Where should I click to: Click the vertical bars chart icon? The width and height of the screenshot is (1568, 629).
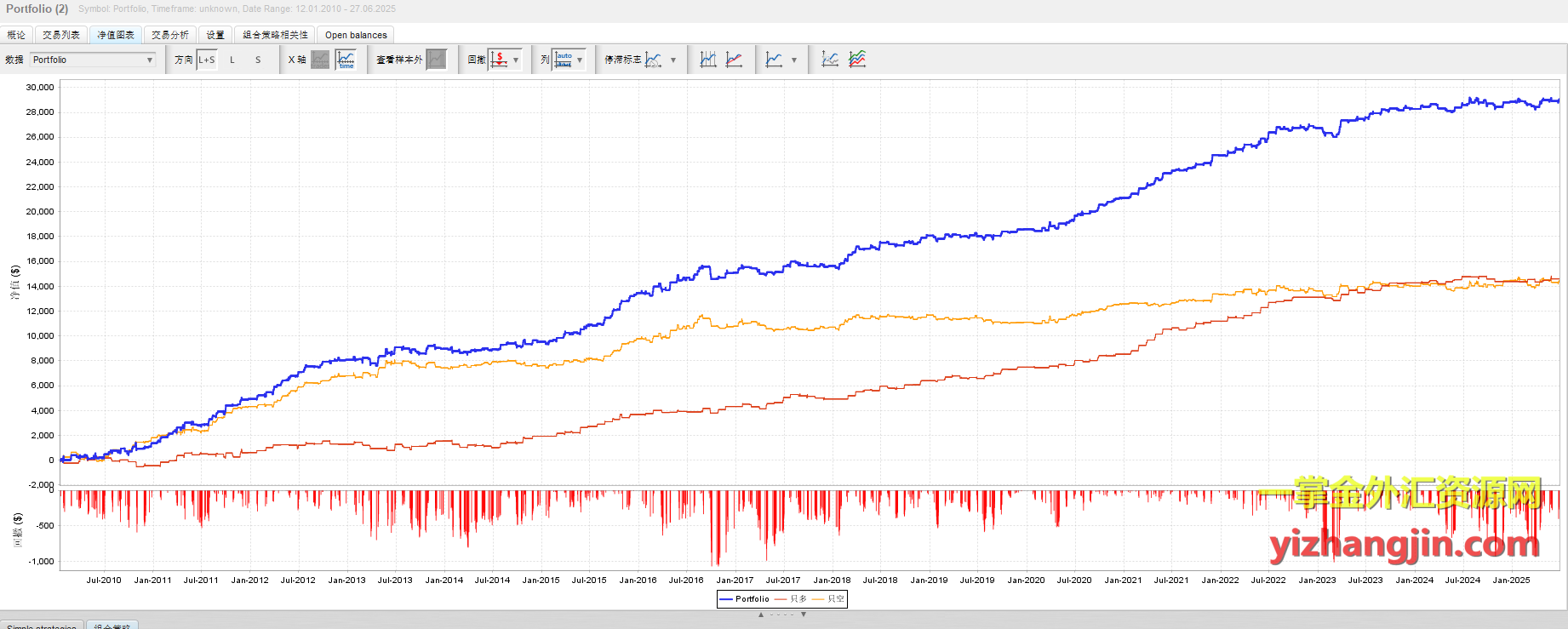click(x=708, y=60)
